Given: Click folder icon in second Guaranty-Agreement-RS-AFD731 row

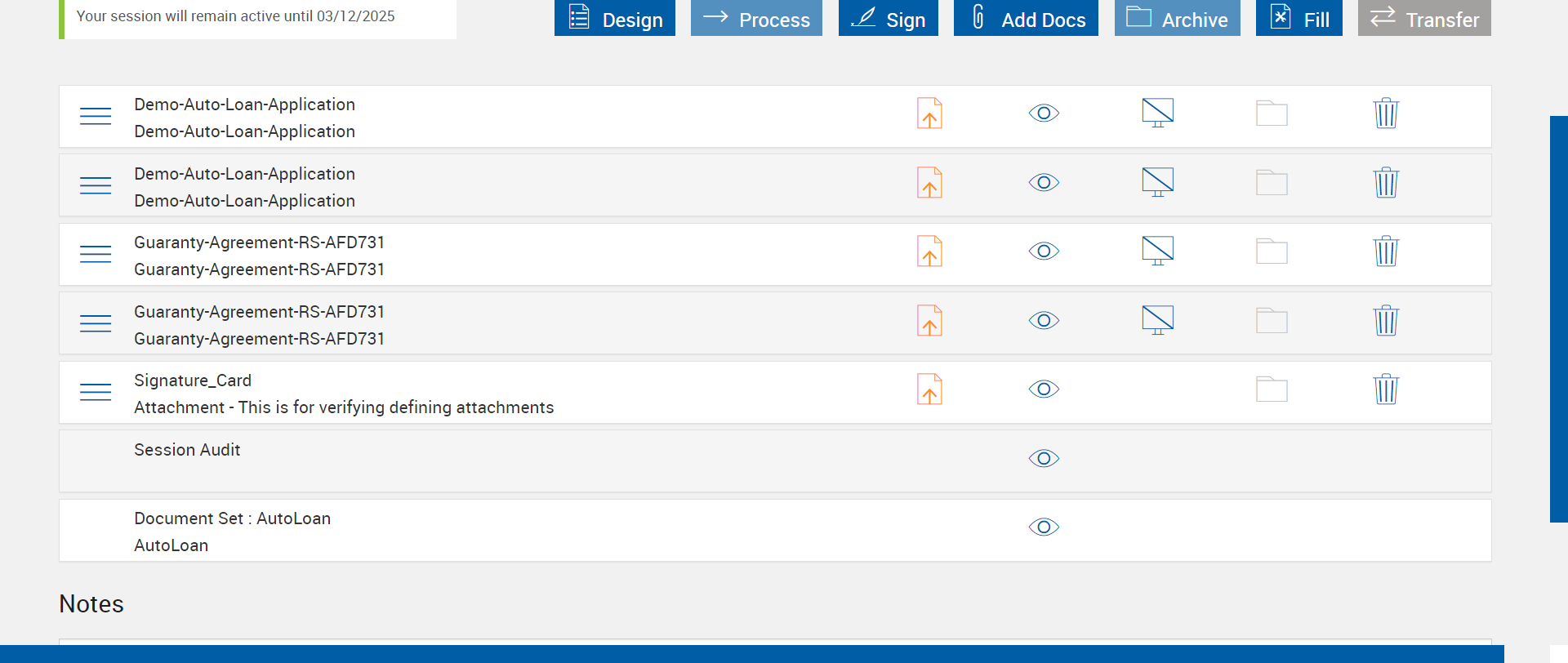Looking at the screenshot, I should pyautogui.click(x=1272, y=321).
